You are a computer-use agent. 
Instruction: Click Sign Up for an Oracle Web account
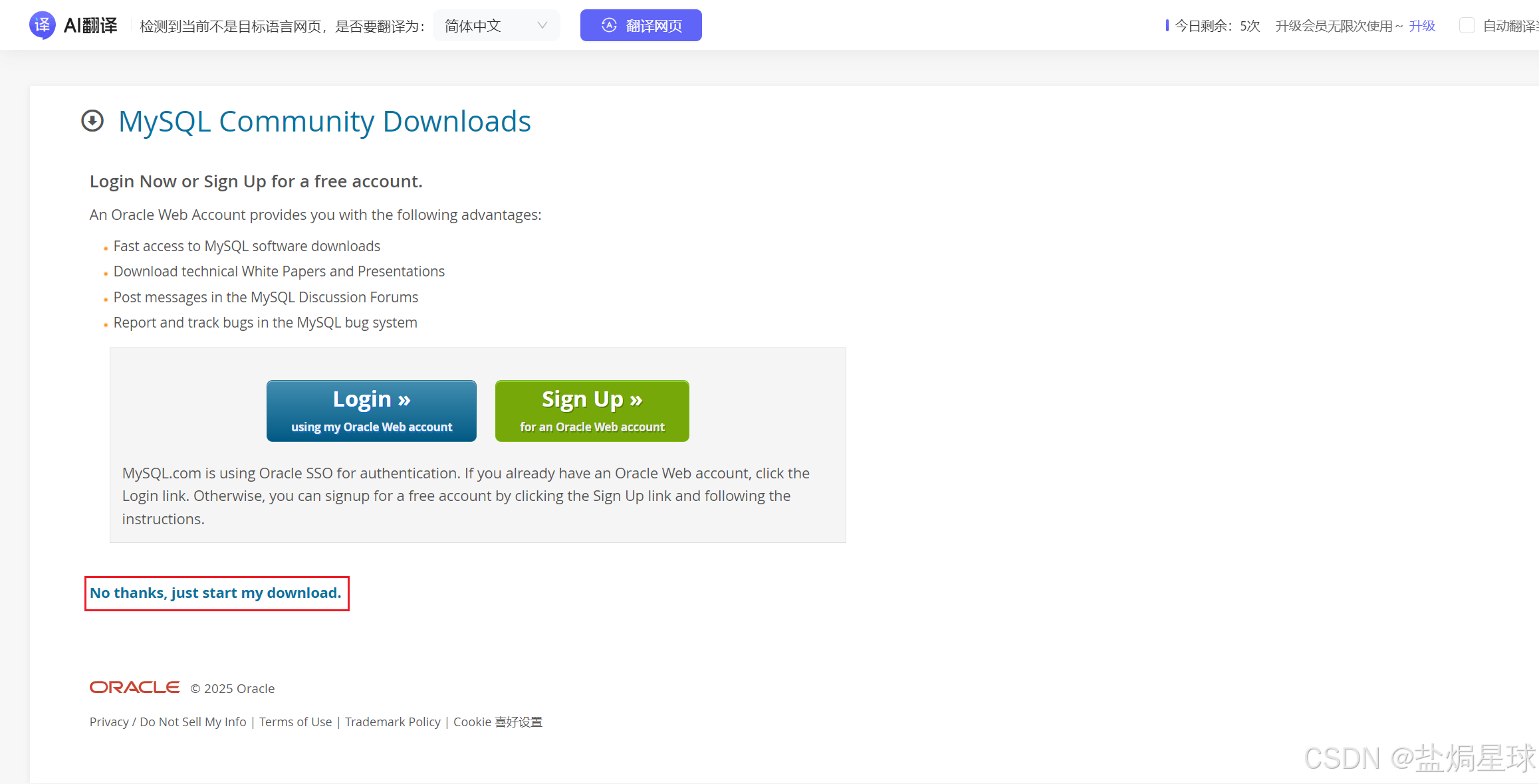[592, 411]
